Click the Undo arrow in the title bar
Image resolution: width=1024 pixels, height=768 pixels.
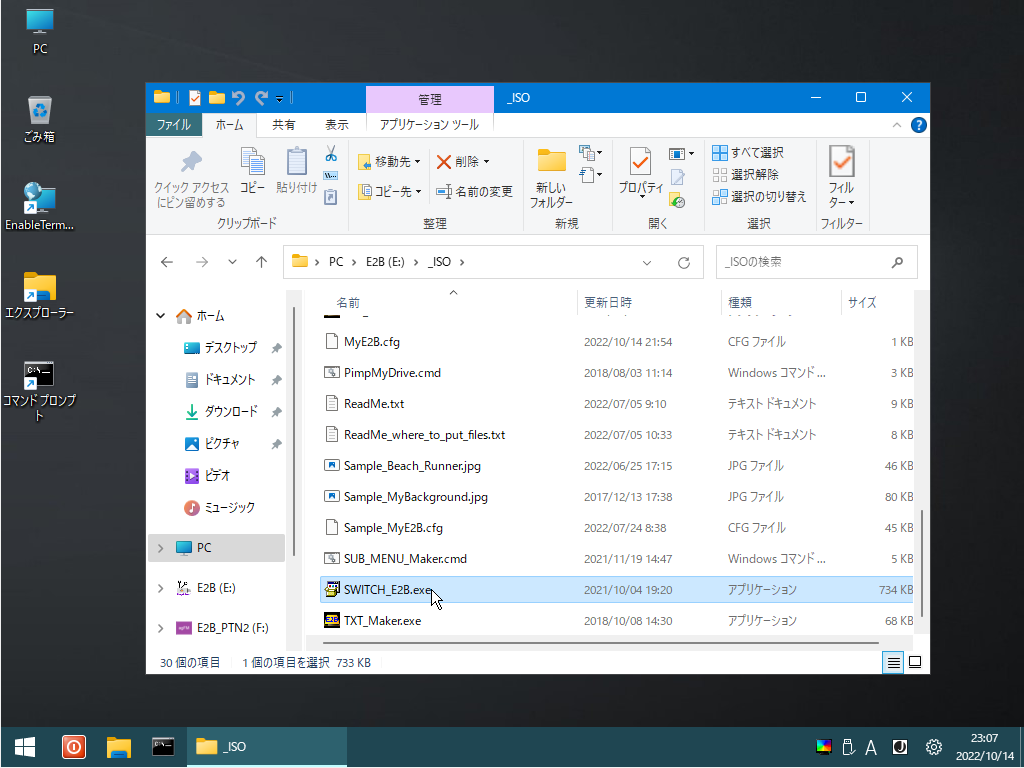[238, 98]
